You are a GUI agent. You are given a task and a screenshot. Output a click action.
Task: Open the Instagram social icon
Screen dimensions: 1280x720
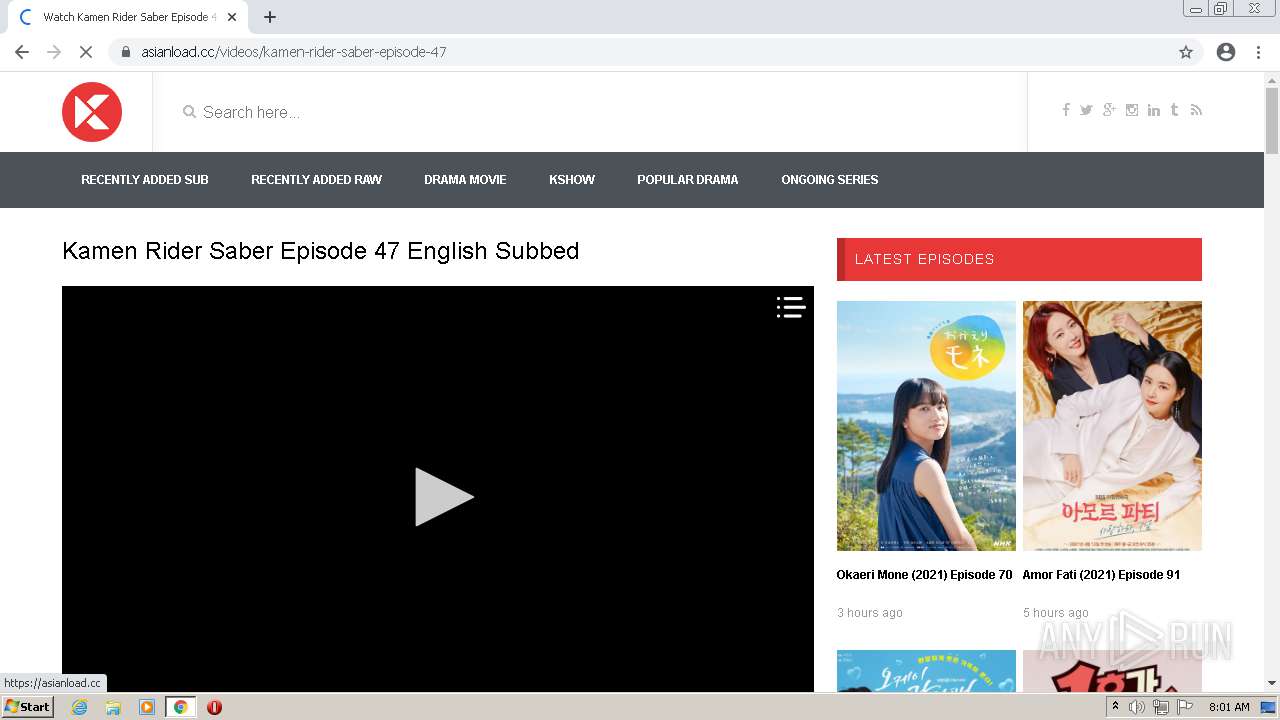pyautogui.click(x=1132, y=110)
